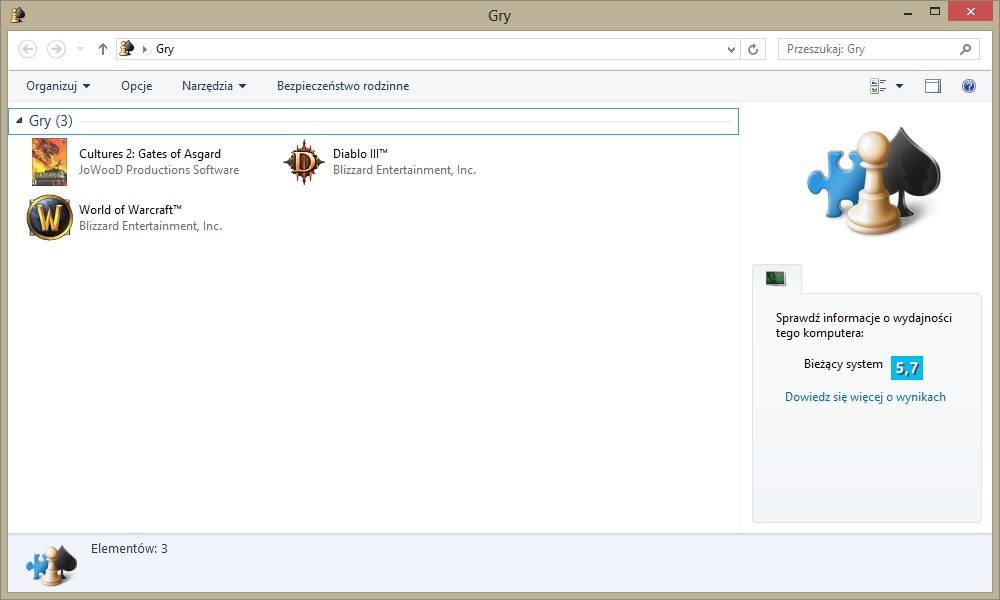Viewport: 1000px width, 600px height.
Task: Select the World of Warcraft title
Action: [x=130, y=210]
